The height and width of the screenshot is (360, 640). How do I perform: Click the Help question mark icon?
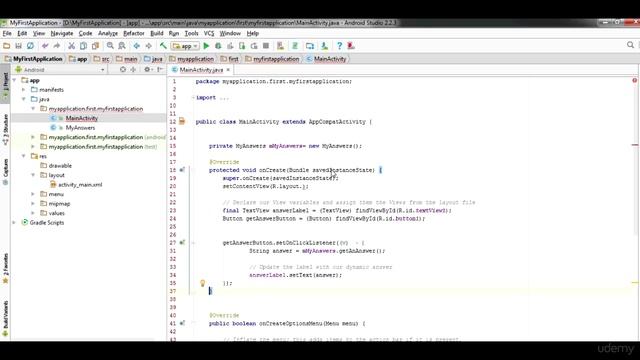click(x=339, y=46)
